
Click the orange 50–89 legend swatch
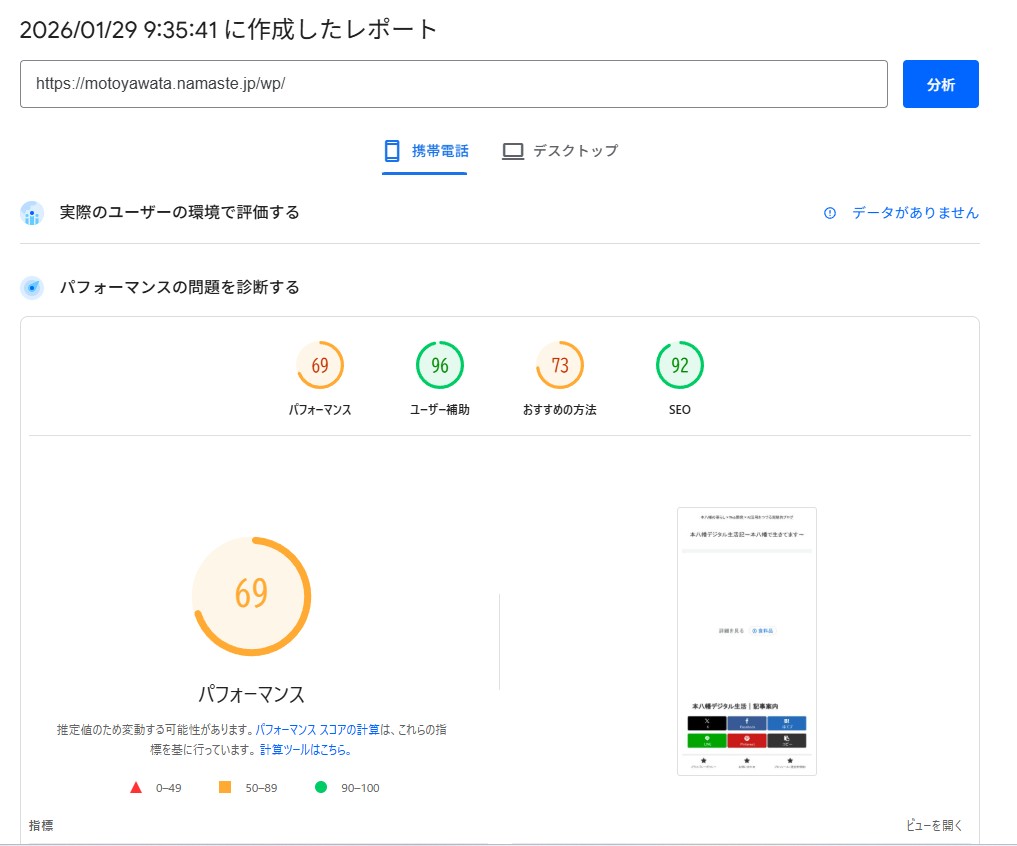[224, 787]
